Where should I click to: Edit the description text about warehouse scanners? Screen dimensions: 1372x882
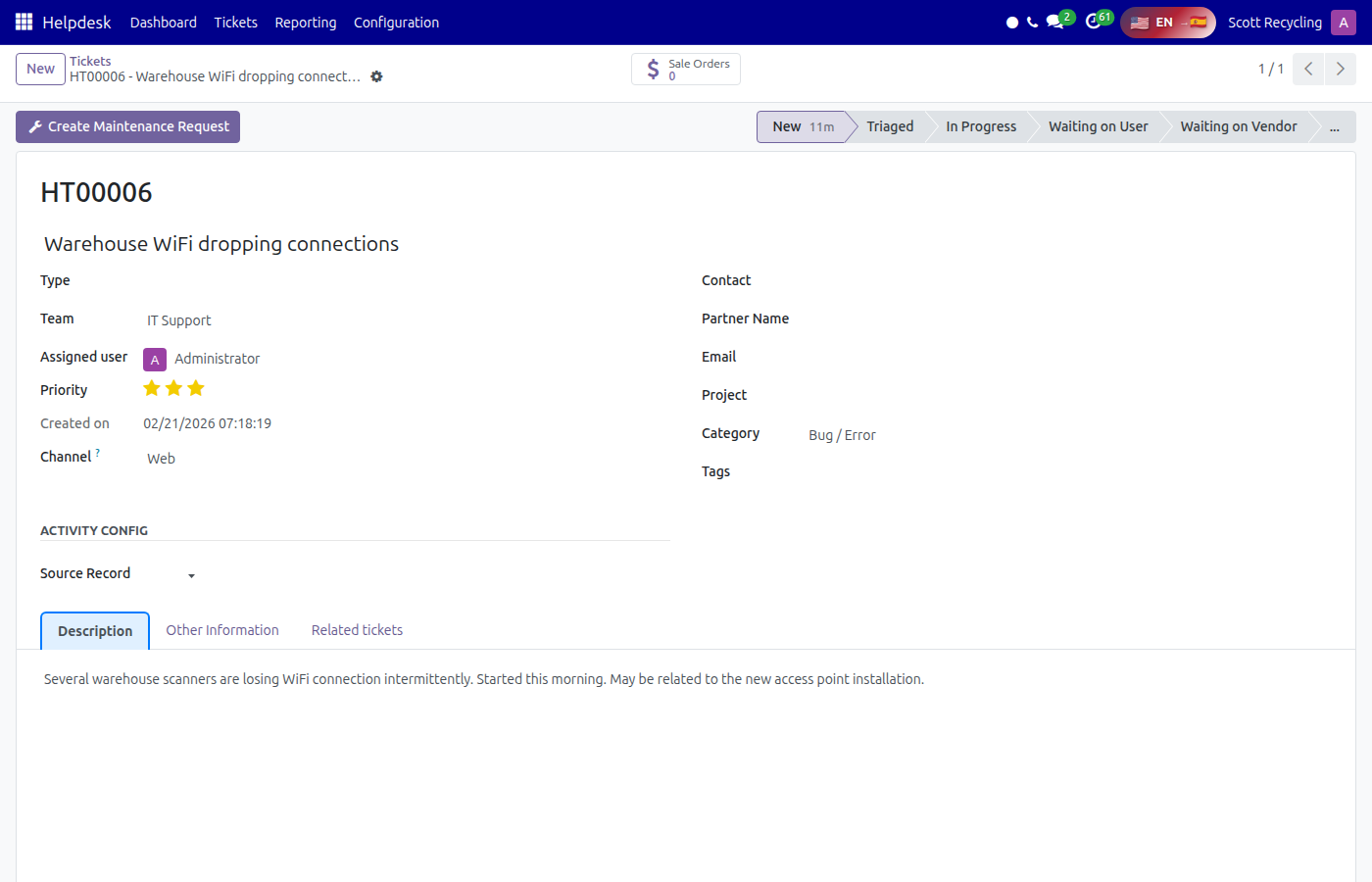tap(484, 679)
